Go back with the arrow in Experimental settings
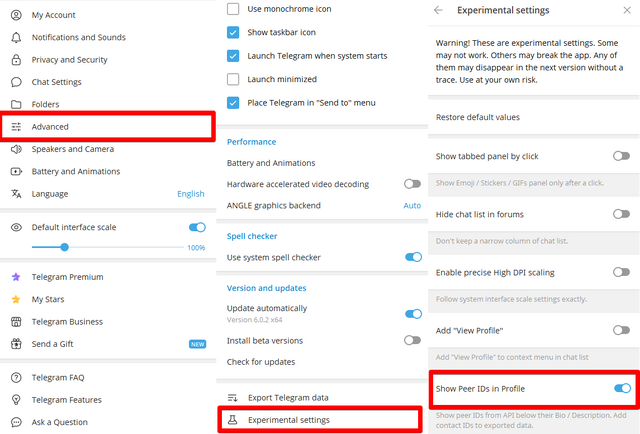This screenshot has width=640, height=434. tap(438, 10)
